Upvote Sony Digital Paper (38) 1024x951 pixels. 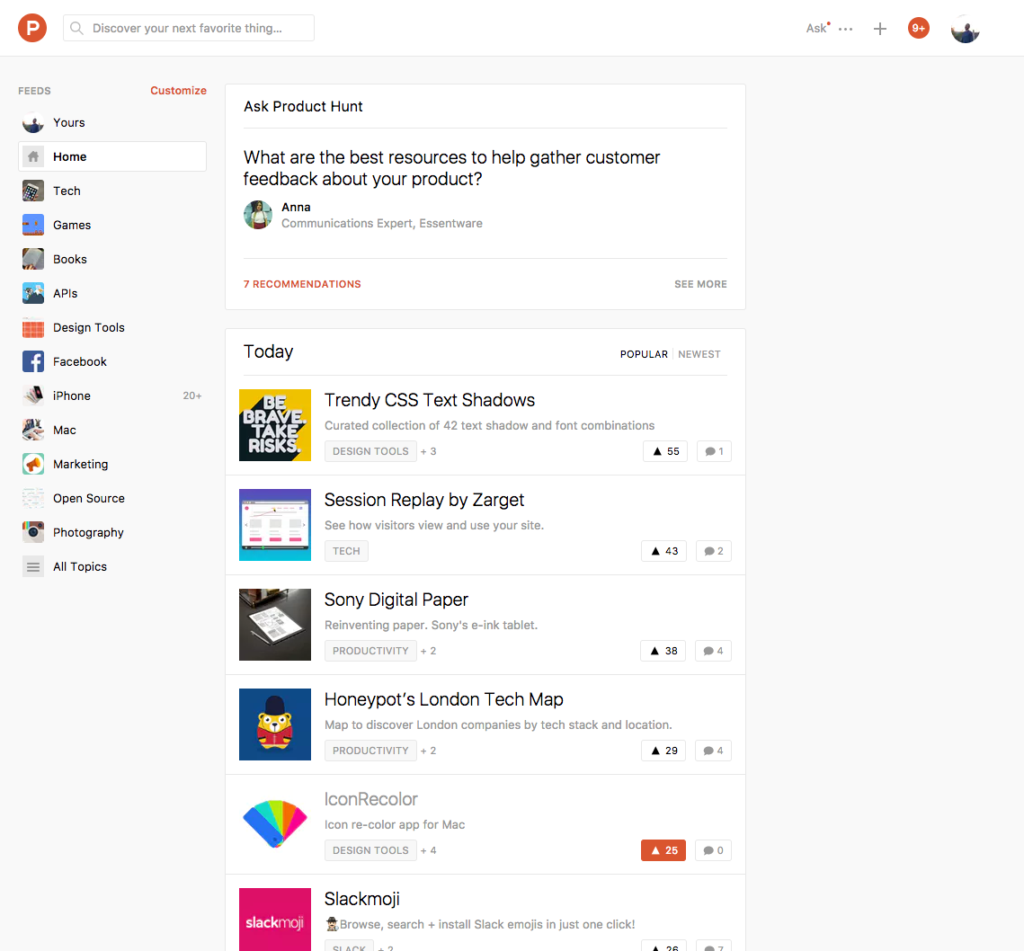[664, 651]
